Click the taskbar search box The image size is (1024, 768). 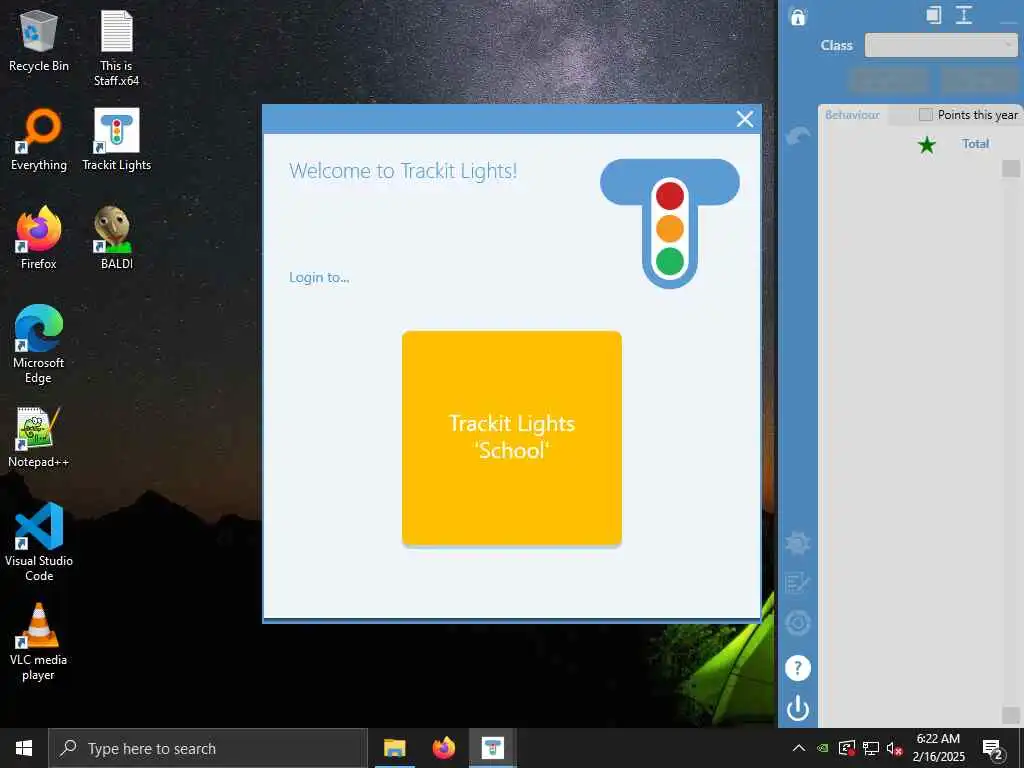[x=208, y=748]
